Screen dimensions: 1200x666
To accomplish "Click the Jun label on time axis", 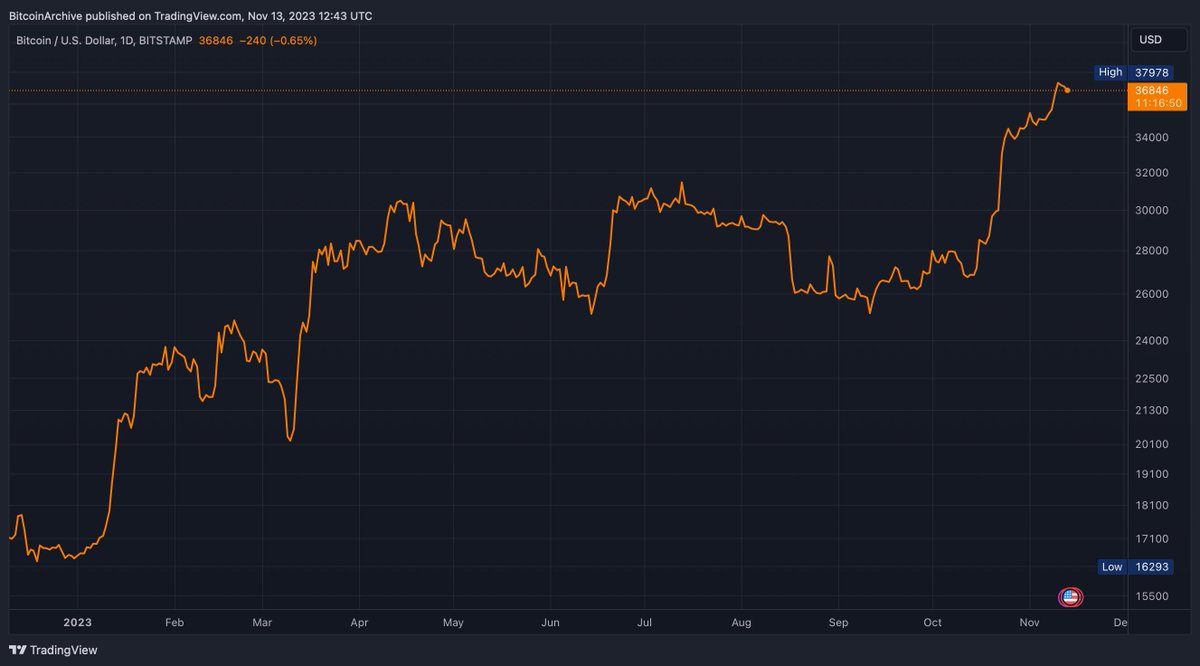I will pyautogui.click(x=550, y=622).
